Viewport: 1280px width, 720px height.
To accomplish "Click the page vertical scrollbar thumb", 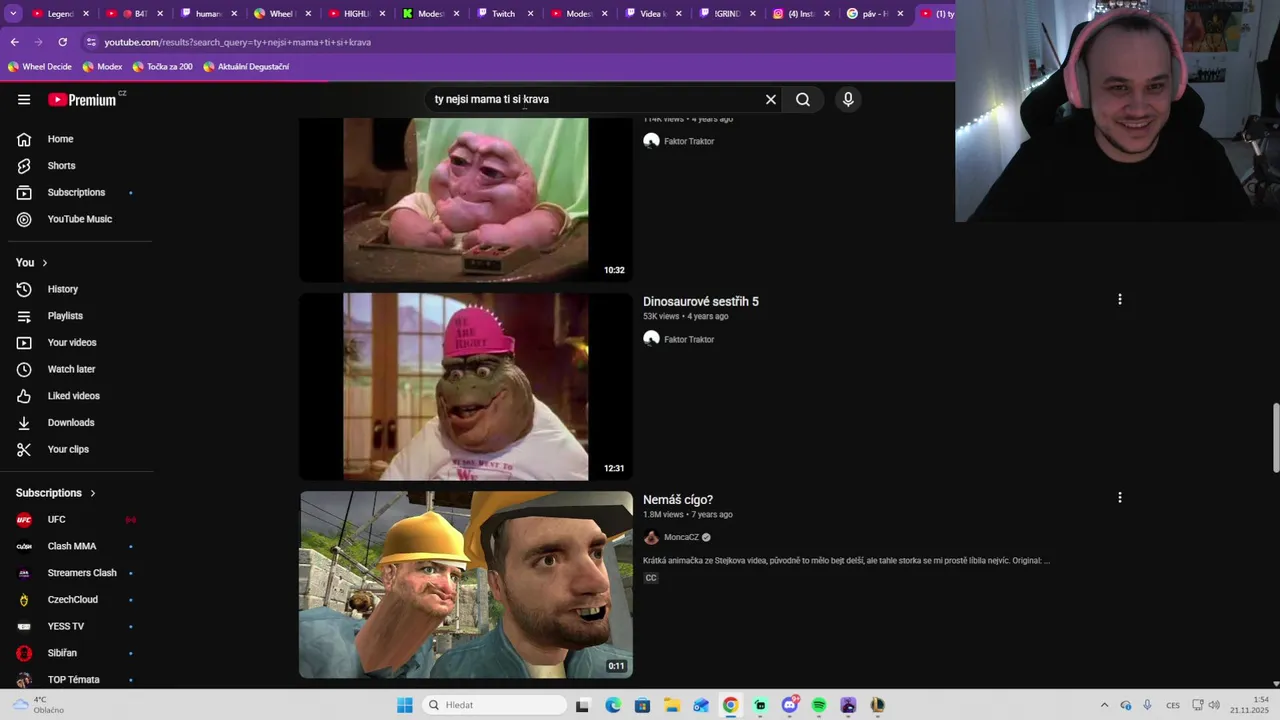I will coord(1275,437).
